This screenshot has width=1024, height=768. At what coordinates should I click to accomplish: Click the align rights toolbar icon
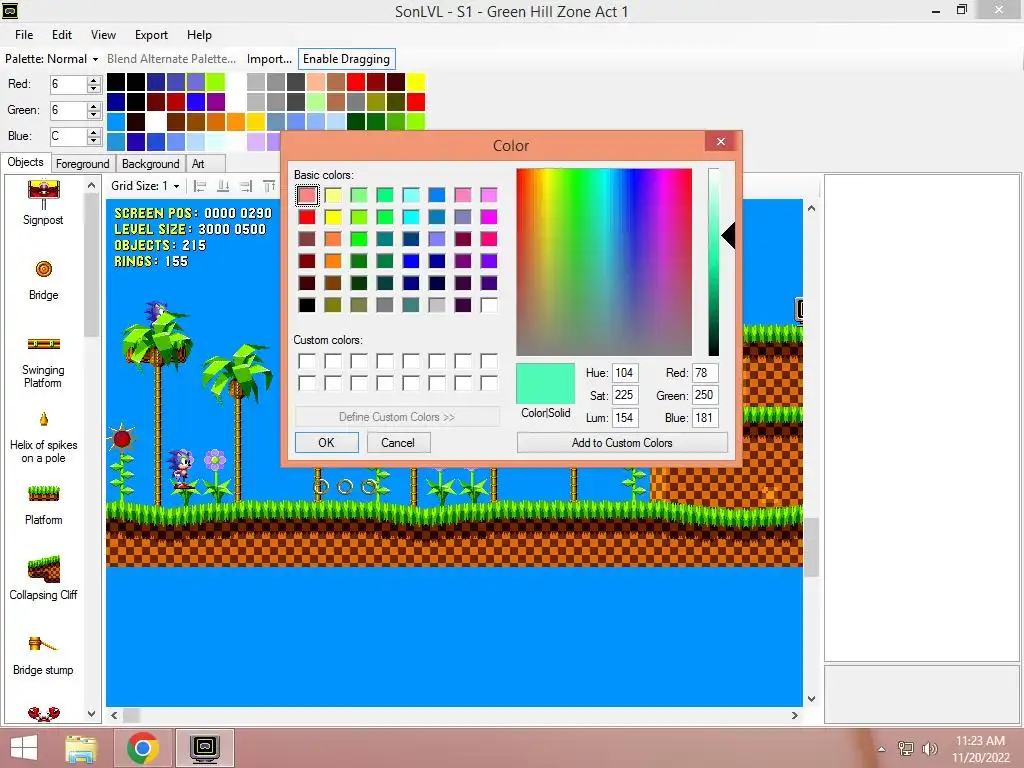click(246, 186)
